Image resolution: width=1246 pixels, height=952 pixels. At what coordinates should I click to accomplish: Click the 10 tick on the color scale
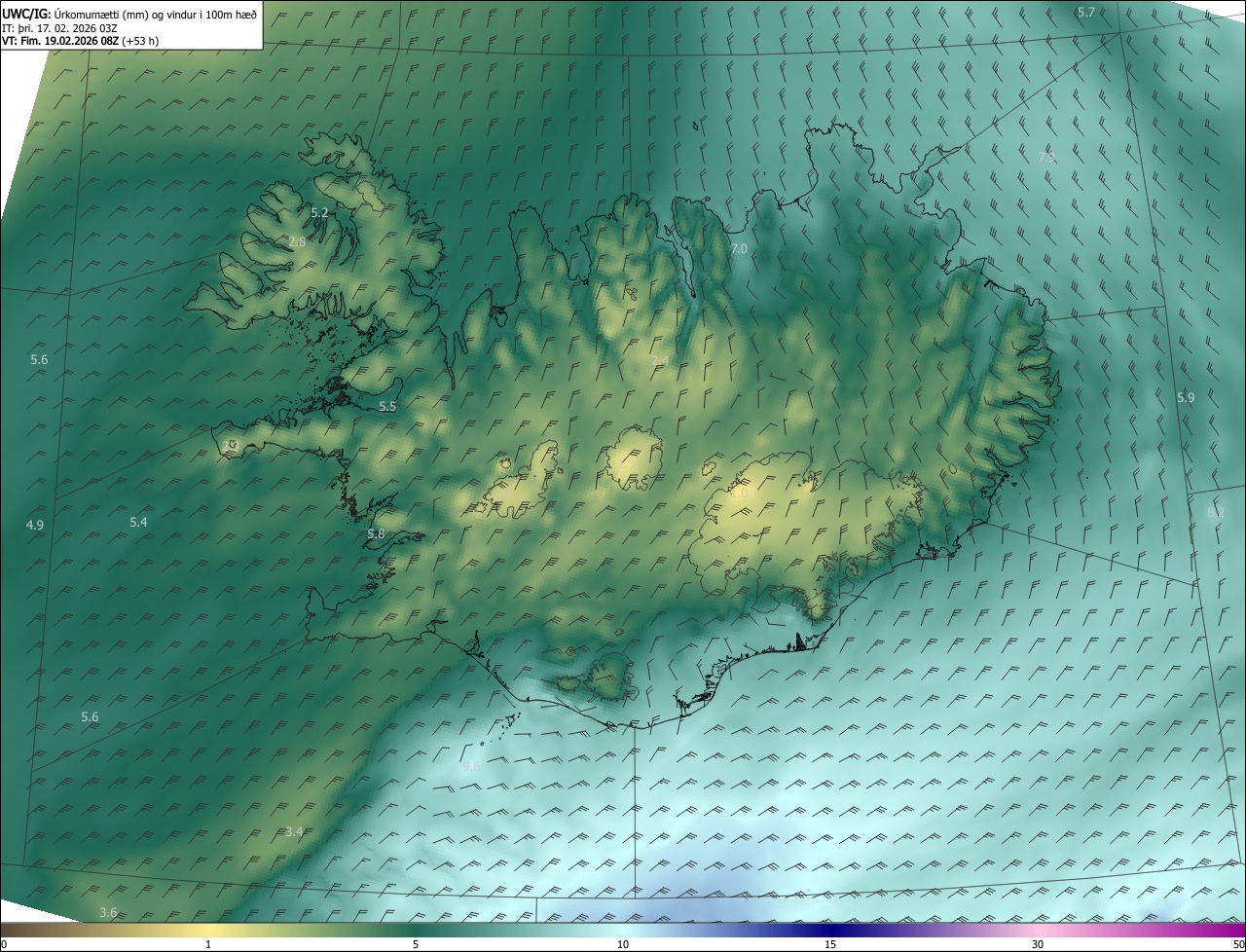[x=623, y=944]
